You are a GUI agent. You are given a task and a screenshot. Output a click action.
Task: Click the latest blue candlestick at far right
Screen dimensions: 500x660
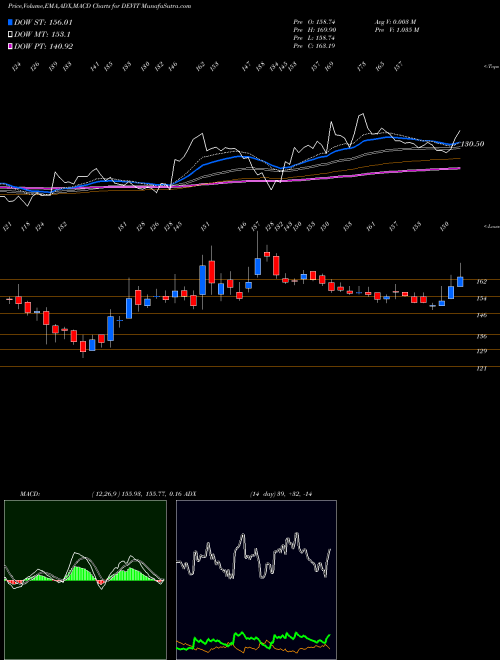pos(460,282)
